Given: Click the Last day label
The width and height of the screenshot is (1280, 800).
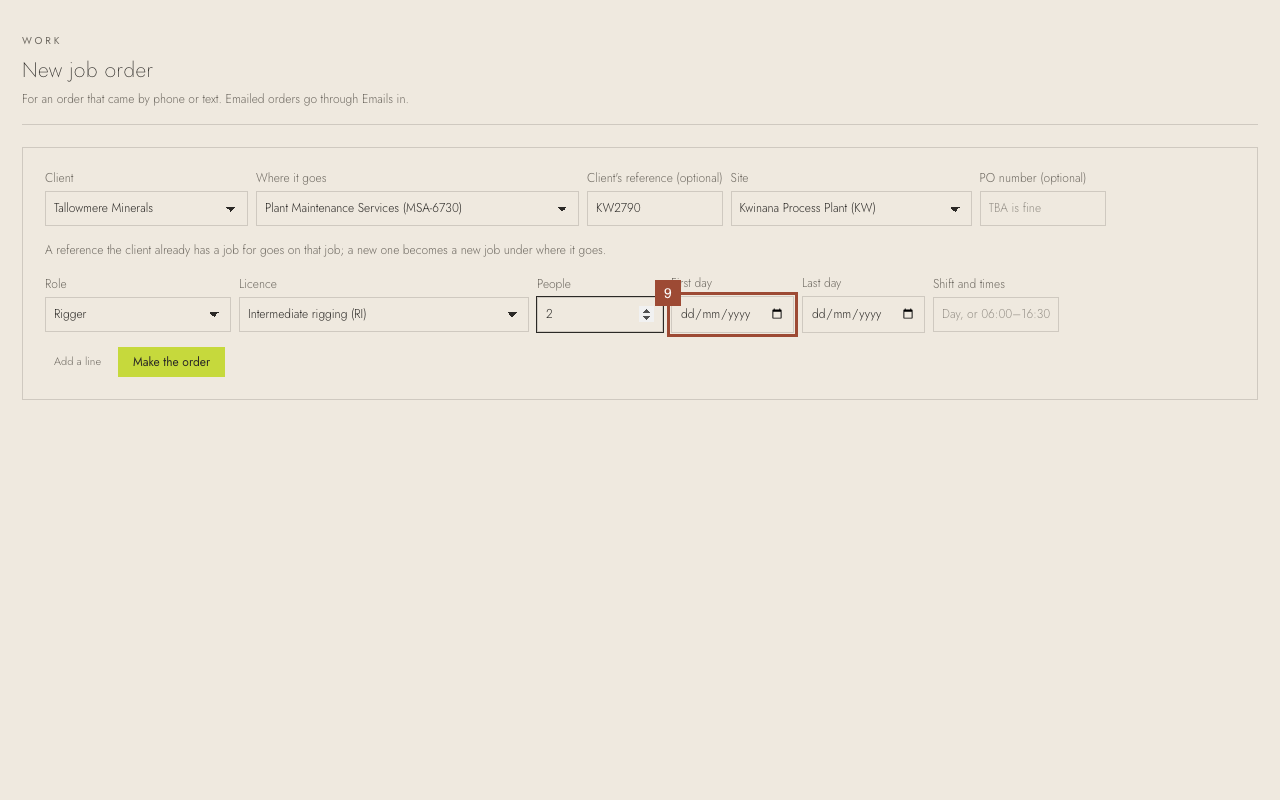Looking at the screenshot, I should pos(822,283).
